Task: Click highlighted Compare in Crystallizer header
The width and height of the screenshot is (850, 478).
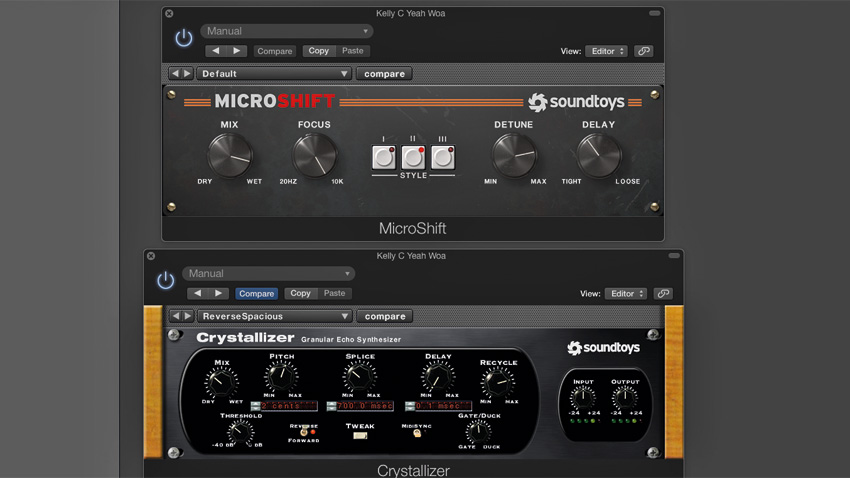Action: (x=256, y=293)
